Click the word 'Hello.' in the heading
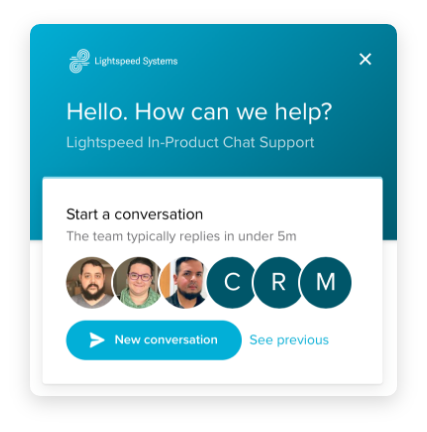 (x=97, y=111)
